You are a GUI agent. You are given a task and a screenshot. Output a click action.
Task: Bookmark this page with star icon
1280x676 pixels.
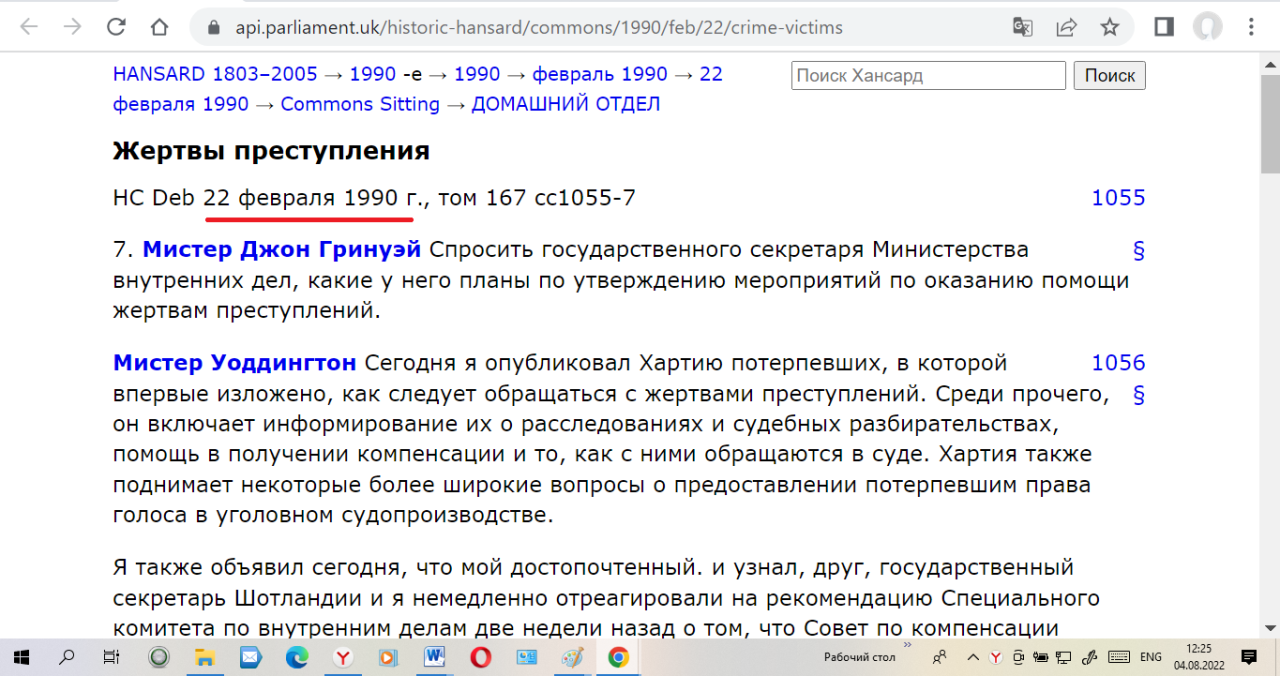tap(1110, 27)
